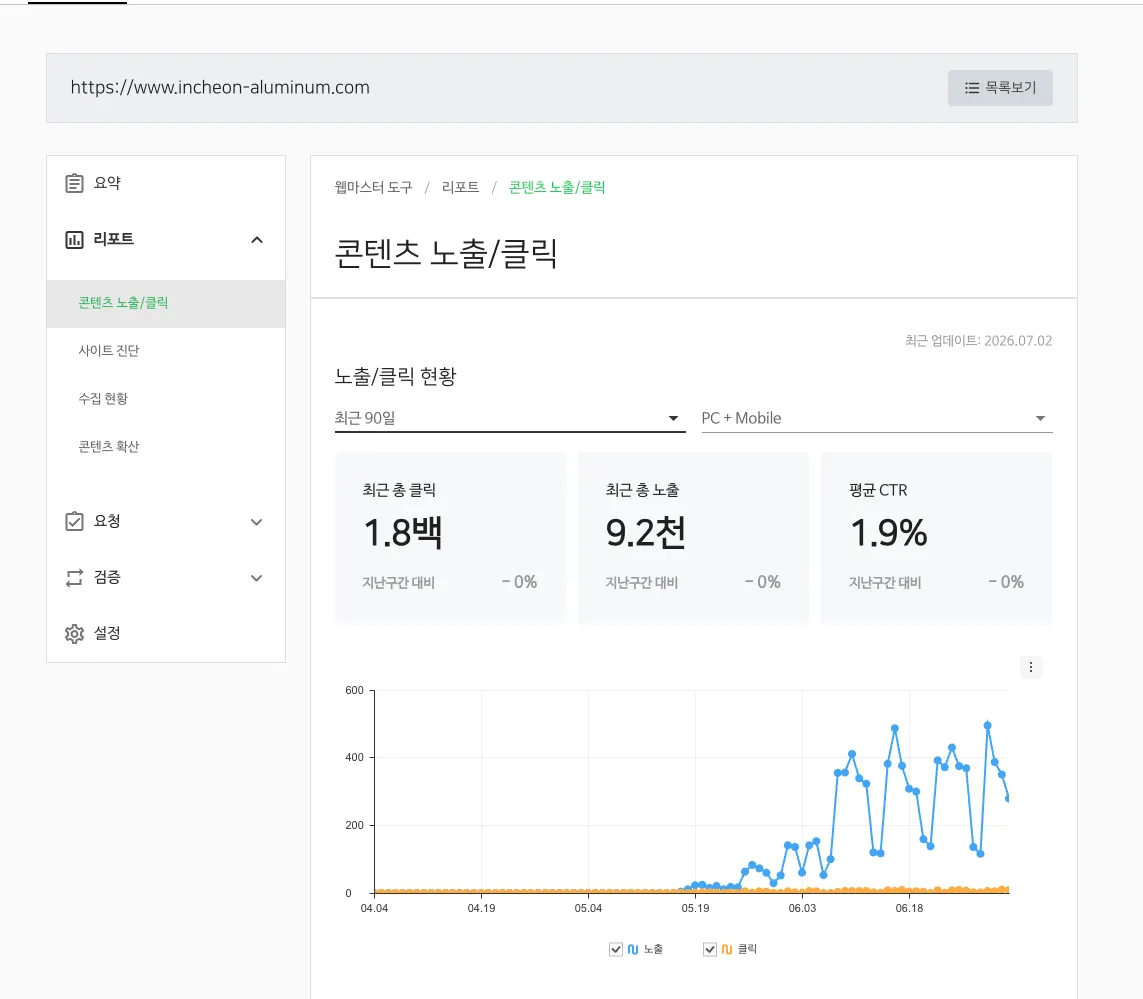Viewport: 1143px width, 999px height.
Task: Click the 06.03 label on chart axis
Action: [x=802, y=909]
